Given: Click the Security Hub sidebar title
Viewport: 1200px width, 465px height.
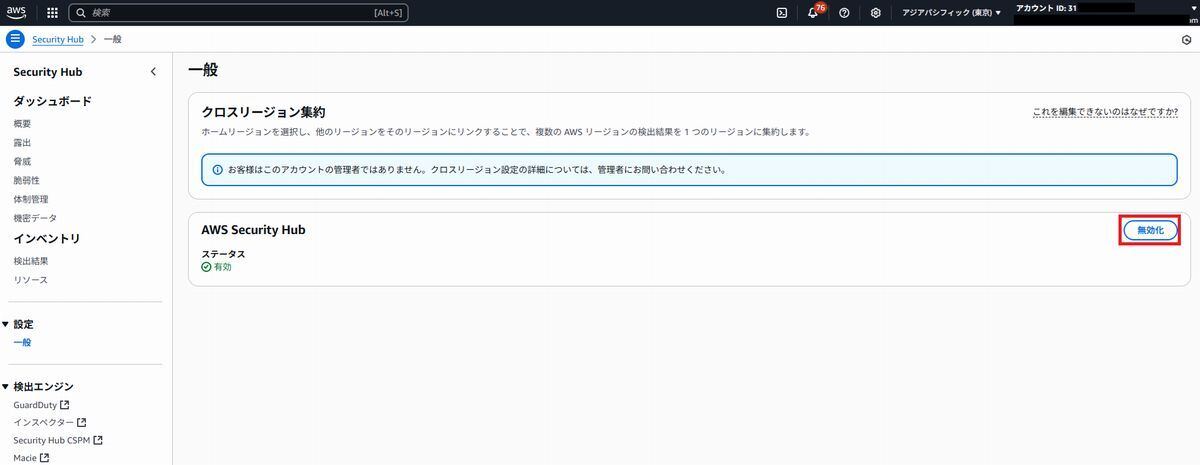Looking at the screenshot, I should pyautogui.click(x=48, y=72).
